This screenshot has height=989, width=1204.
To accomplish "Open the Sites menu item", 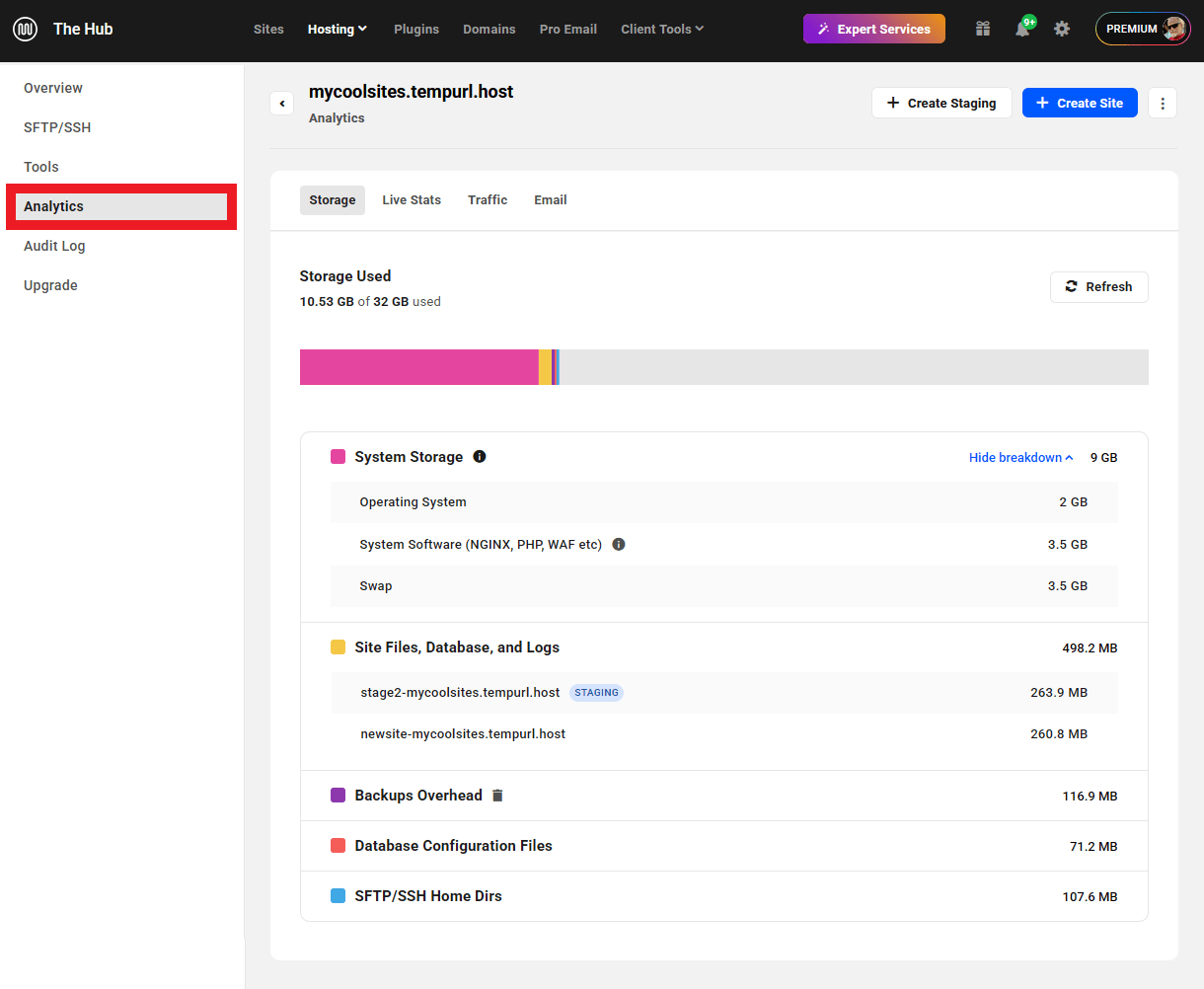I will click(x=268, y=29).
